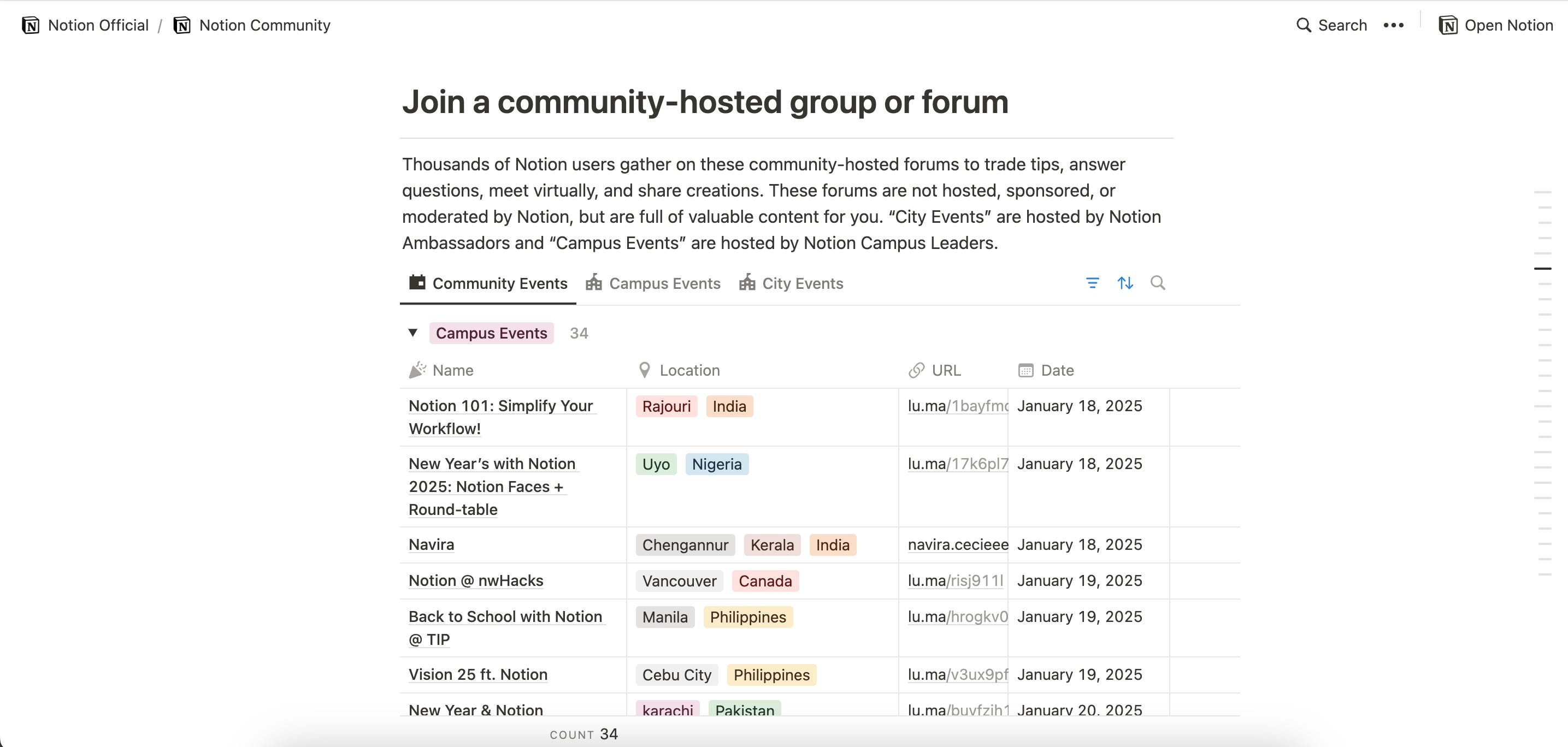Click the database search magnifier icon
Screen dimensions: 1568x747
tap(1158, 283)
